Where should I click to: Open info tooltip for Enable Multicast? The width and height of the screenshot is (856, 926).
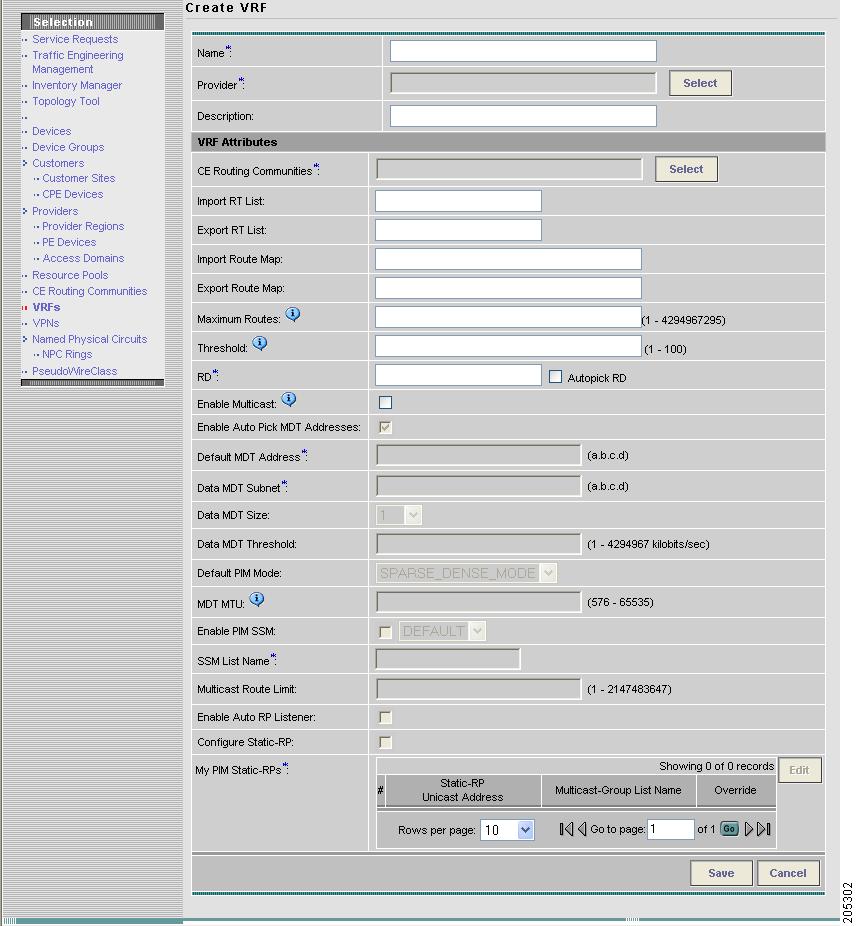click(x=288, y=399)
